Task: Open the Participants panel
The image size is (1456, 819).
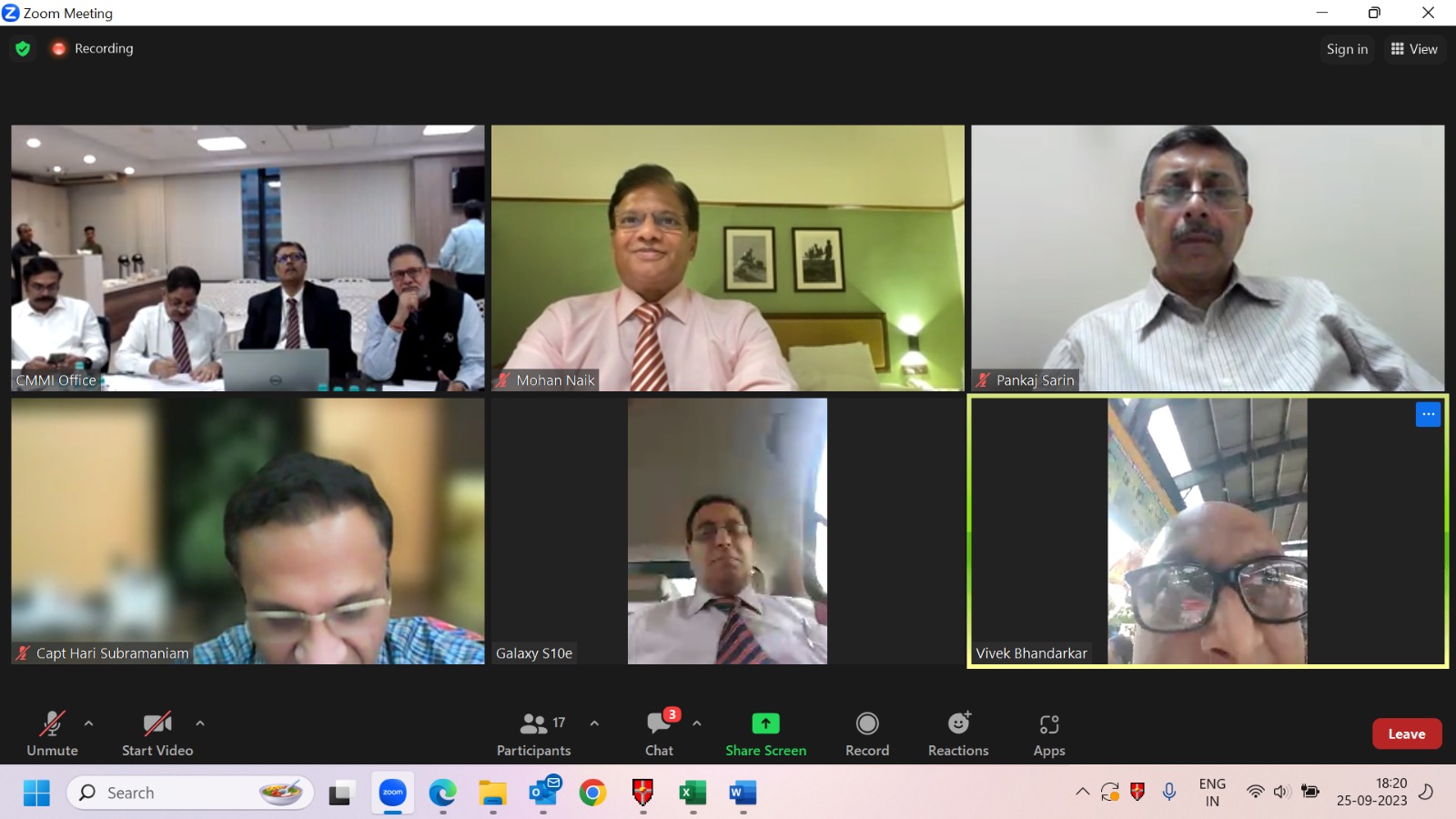Action: 534,733
